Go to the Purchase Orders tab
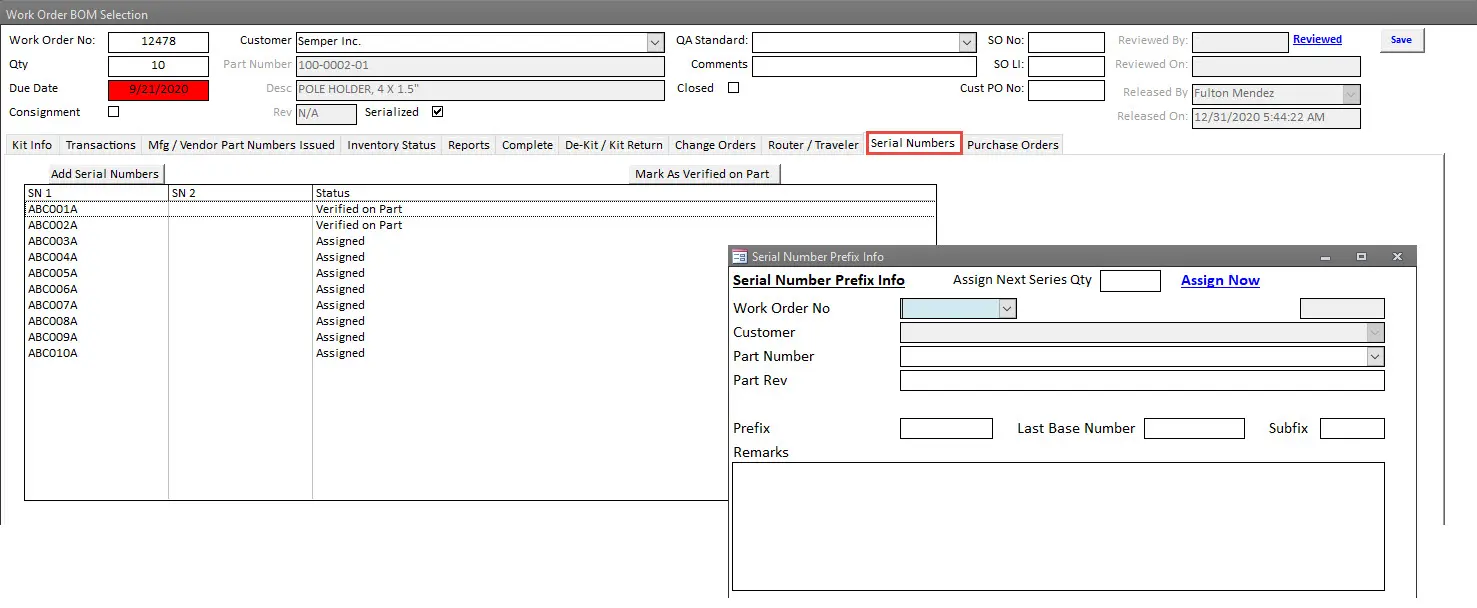The image size is (1477, 608). click(x=1012, y=145)
